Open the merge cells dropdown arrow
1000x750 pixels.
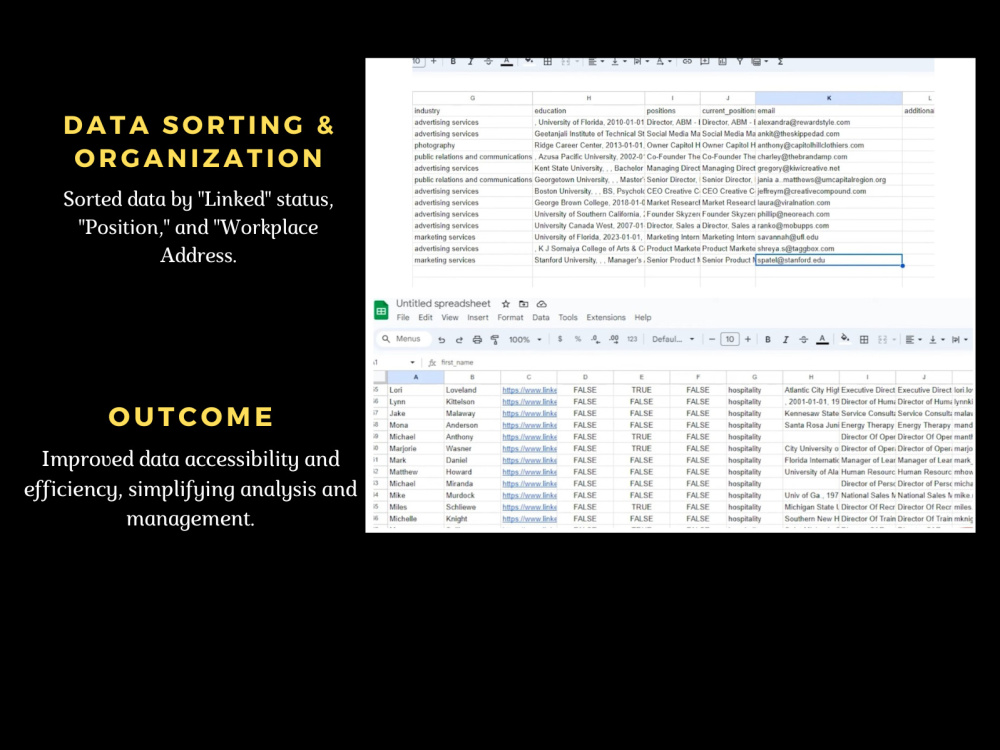tap(894, 340)
